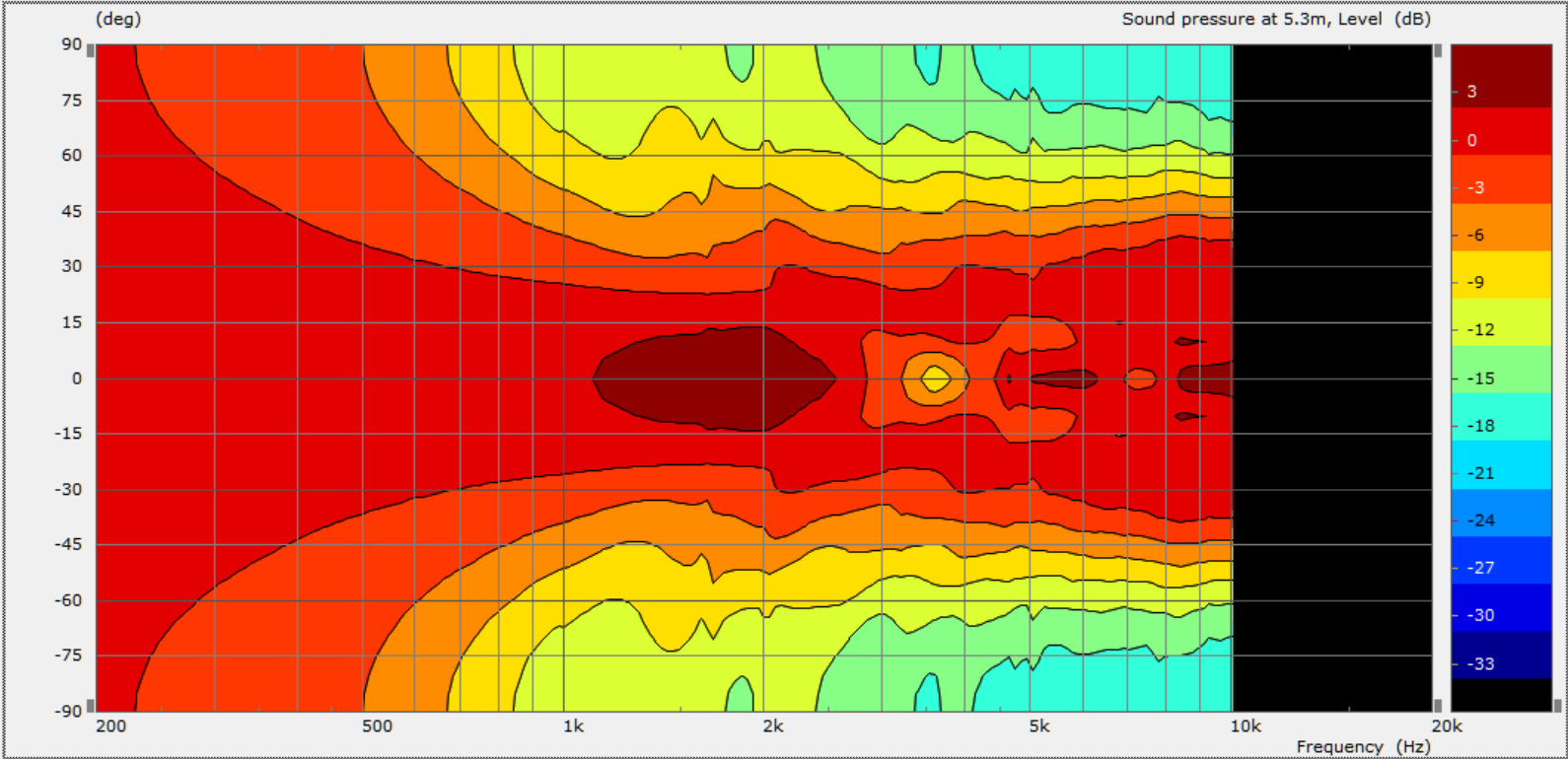Image resolution: width=1568 pixels, height=759 pixels.
Task: Click the '0' label on the angle axis
Action: (x=77, y=379)
